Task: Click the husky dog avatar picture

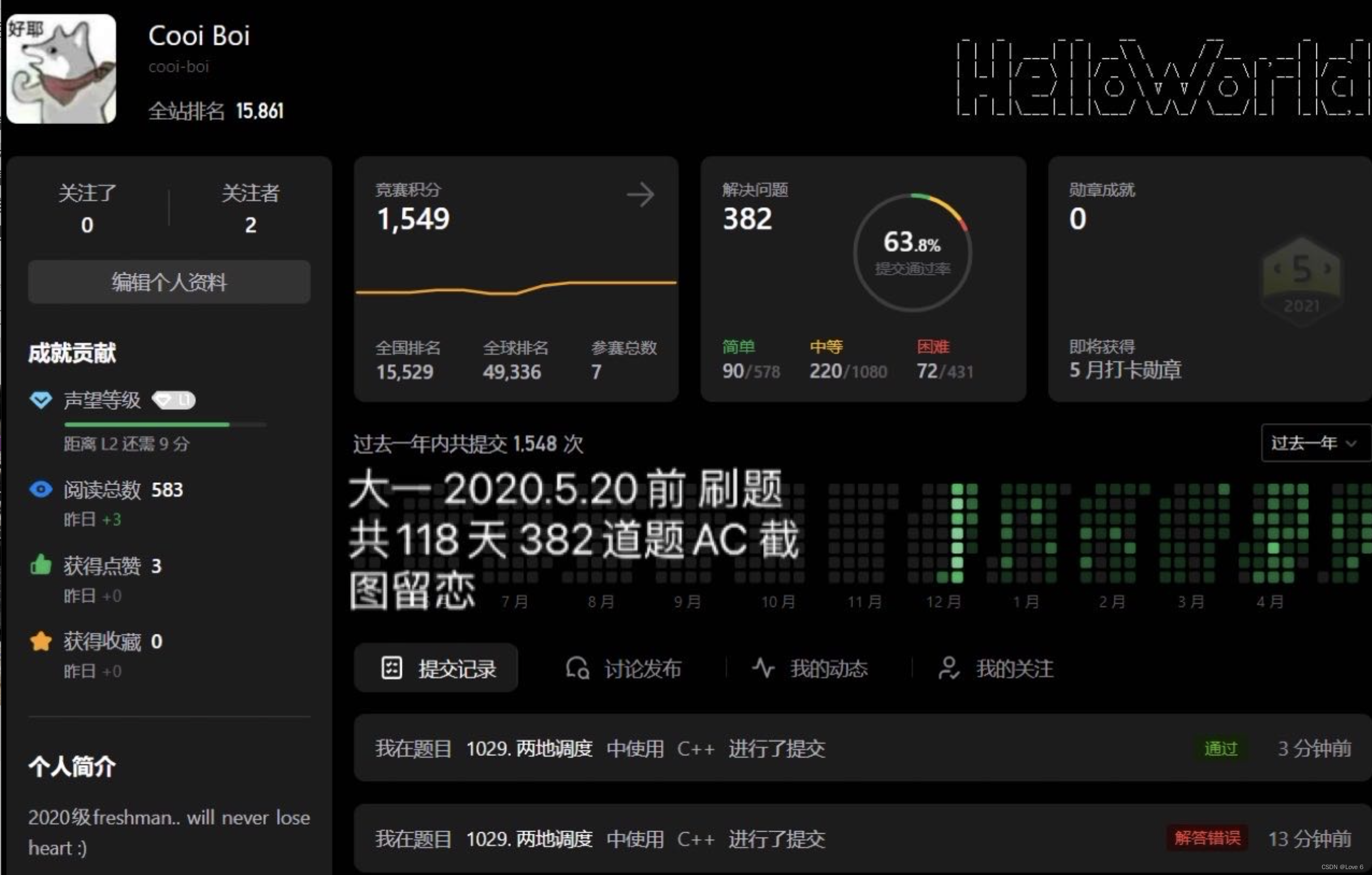Action: [62, 69]
